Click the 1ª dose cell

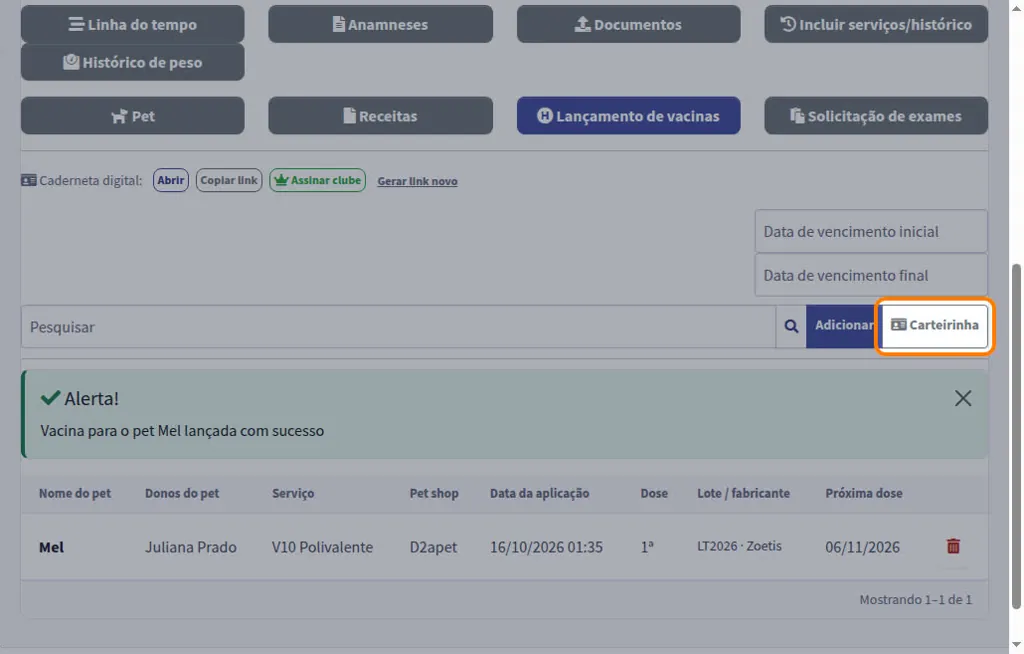tap(647, 548)
